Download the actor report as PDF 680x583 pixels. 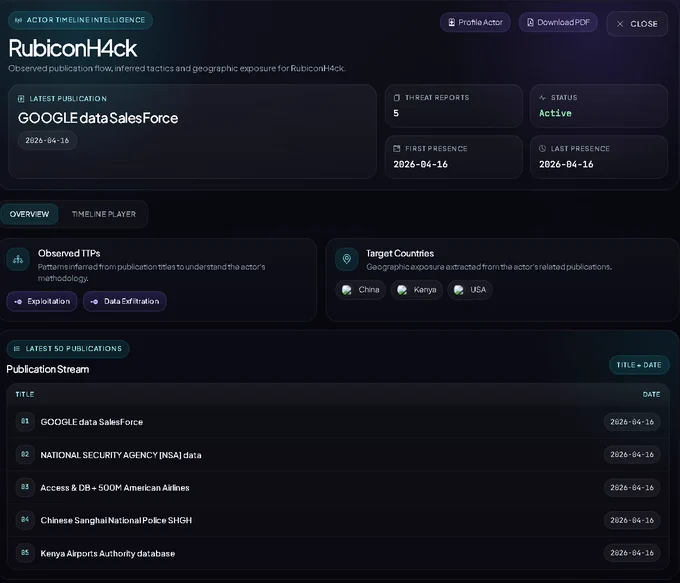(558, 22)
